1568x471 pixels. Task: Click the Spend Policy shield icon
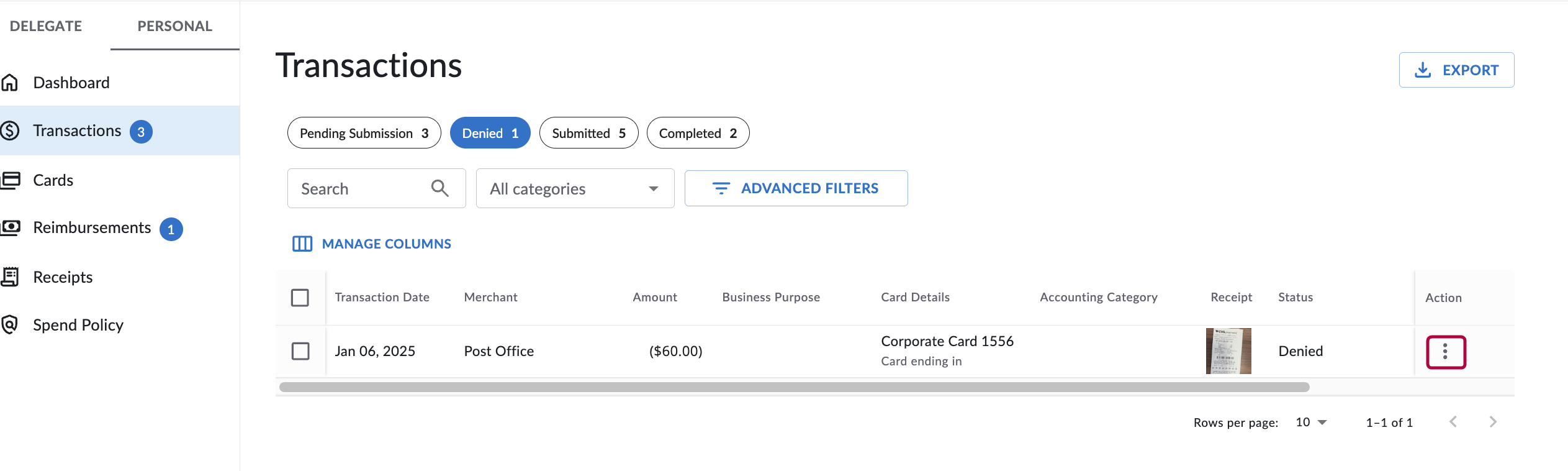click(10, 325)
